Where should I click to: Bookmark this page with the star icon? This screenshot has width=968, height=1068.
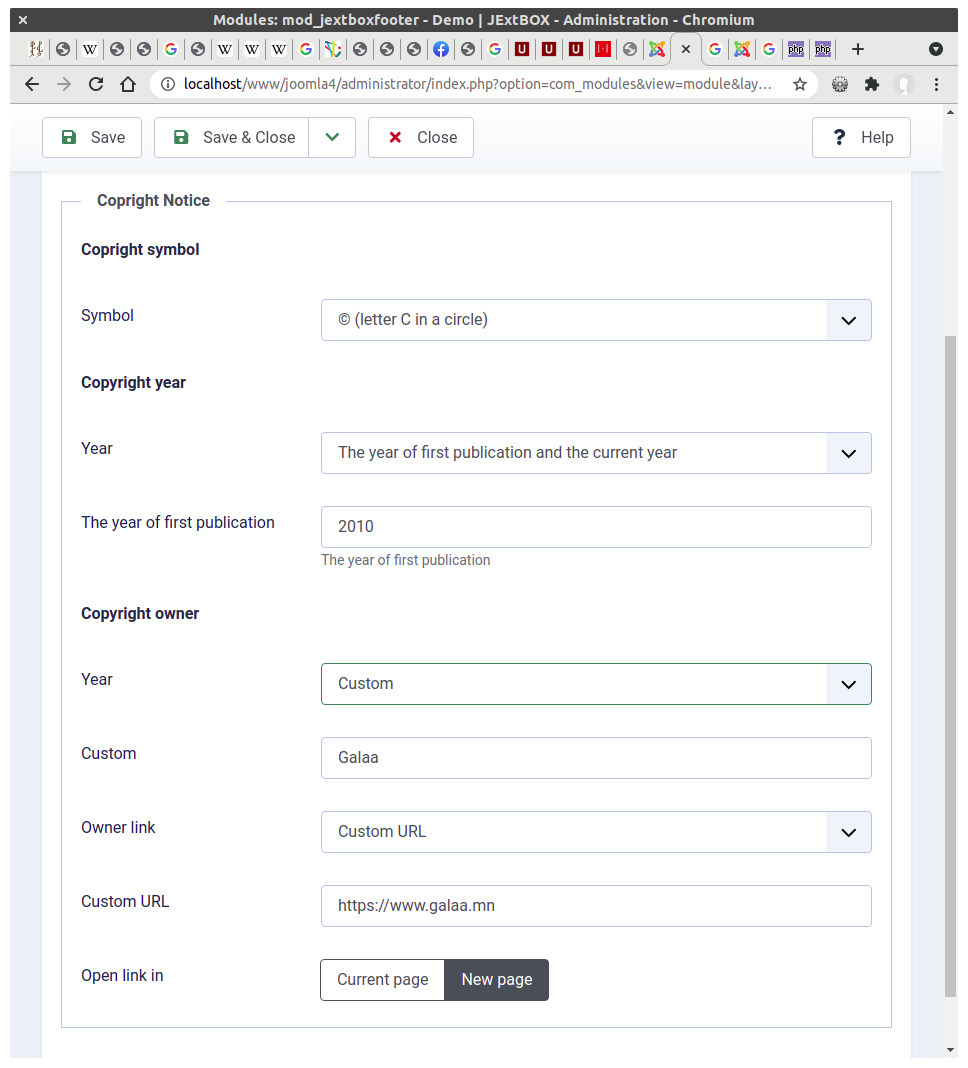pos(800,84)
